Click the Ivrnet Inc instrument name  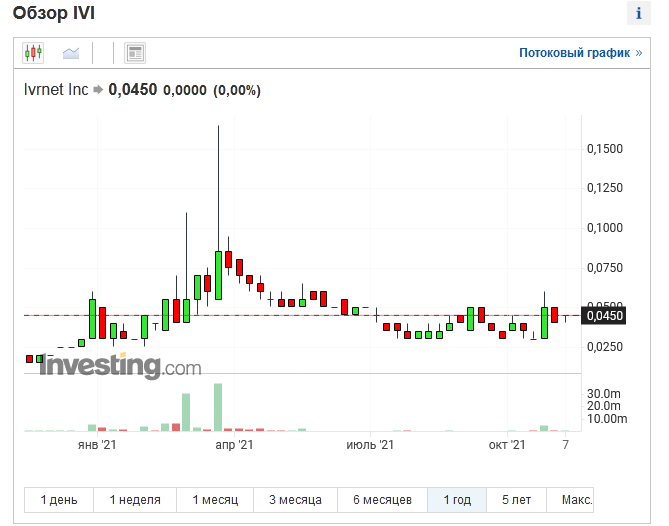(x=56, y=90)
